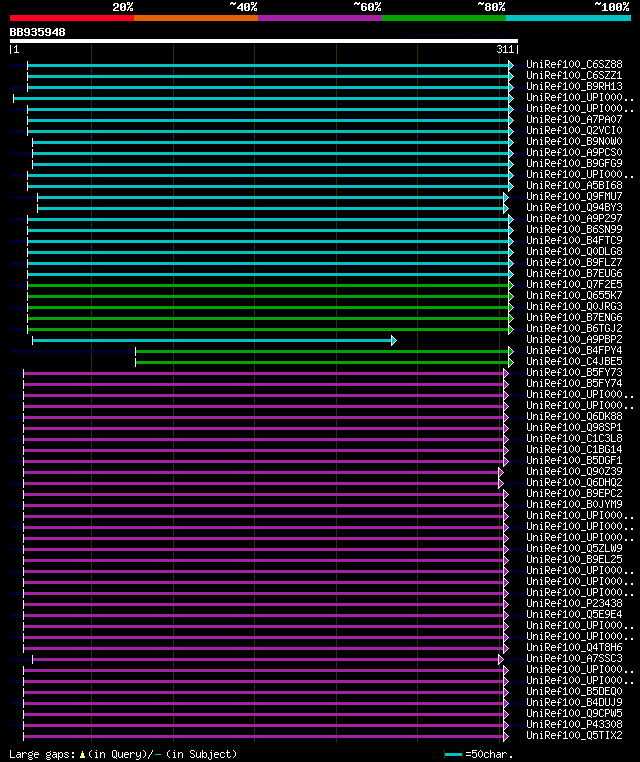This screenshot has width=640, height=762.
Task: Click the green alignment bar of C4JBE5
Action: pyautogui.click(x=322, y=363)
